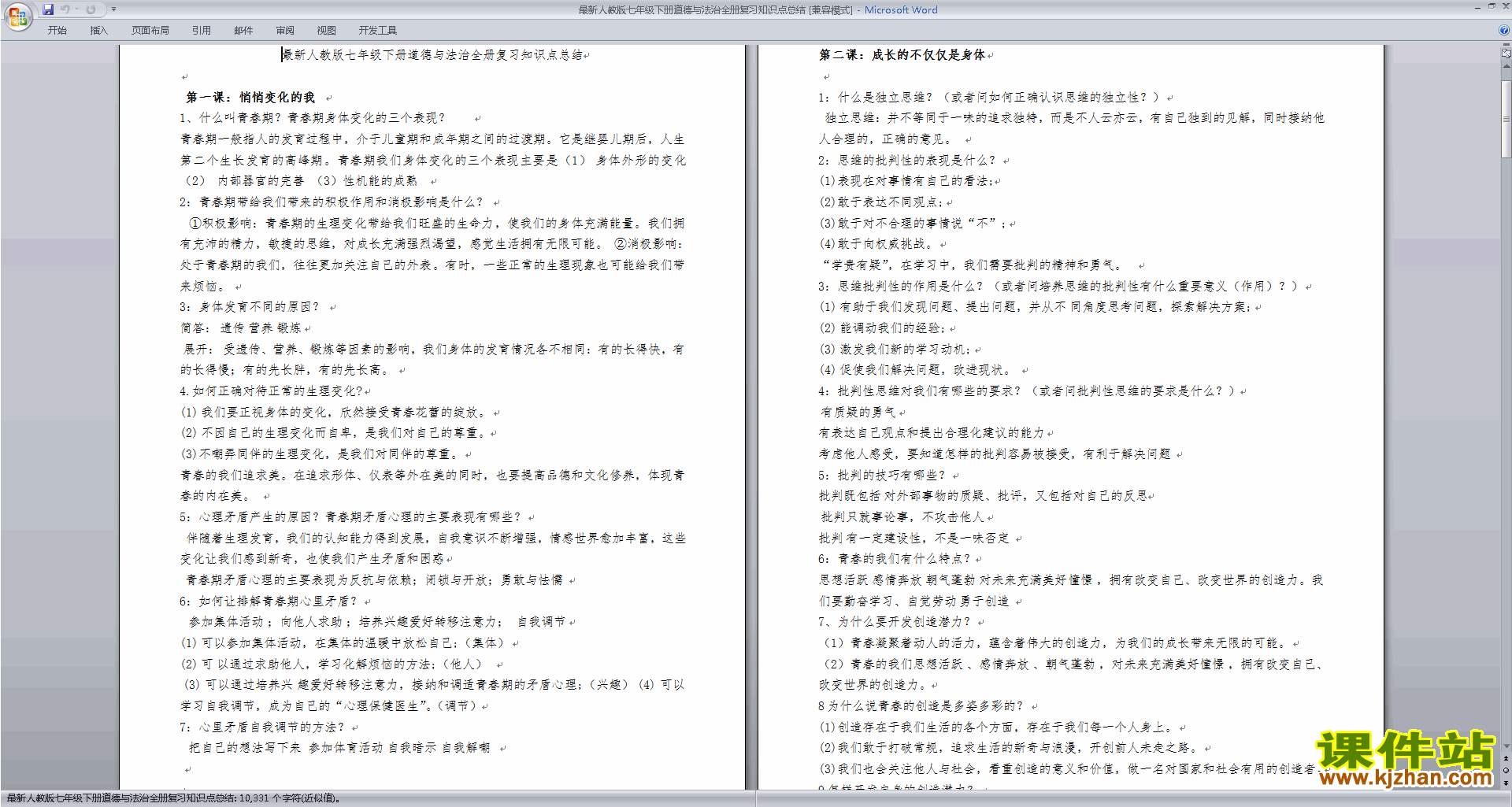Click the line 4.如何正确对待正常的生理变化?
The width and height of the screenshot is (1512, 807).
(271, 391)
